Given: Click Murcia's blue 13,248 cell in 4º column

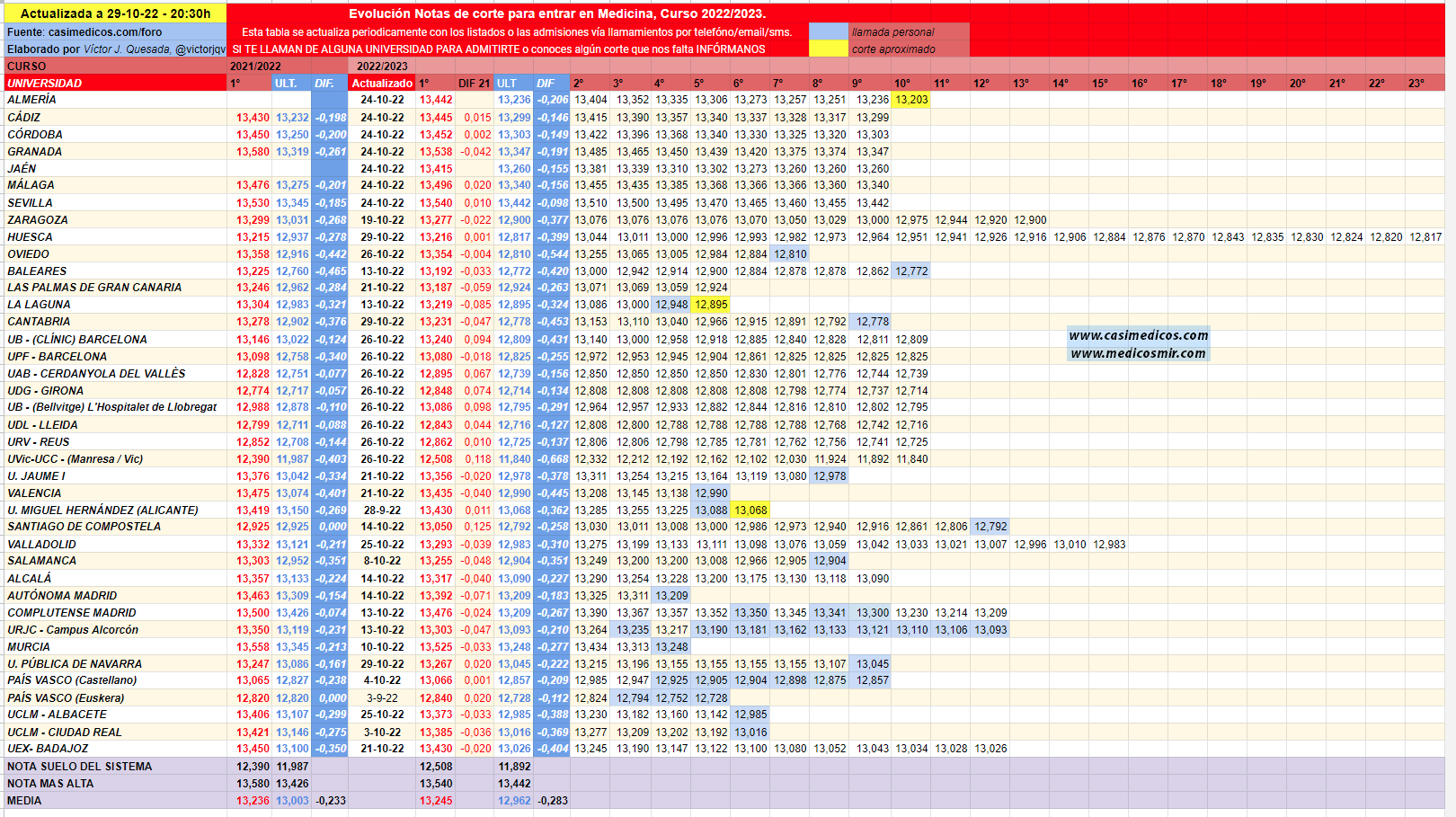Looking at the screenshot, I should tap(671, 647).
